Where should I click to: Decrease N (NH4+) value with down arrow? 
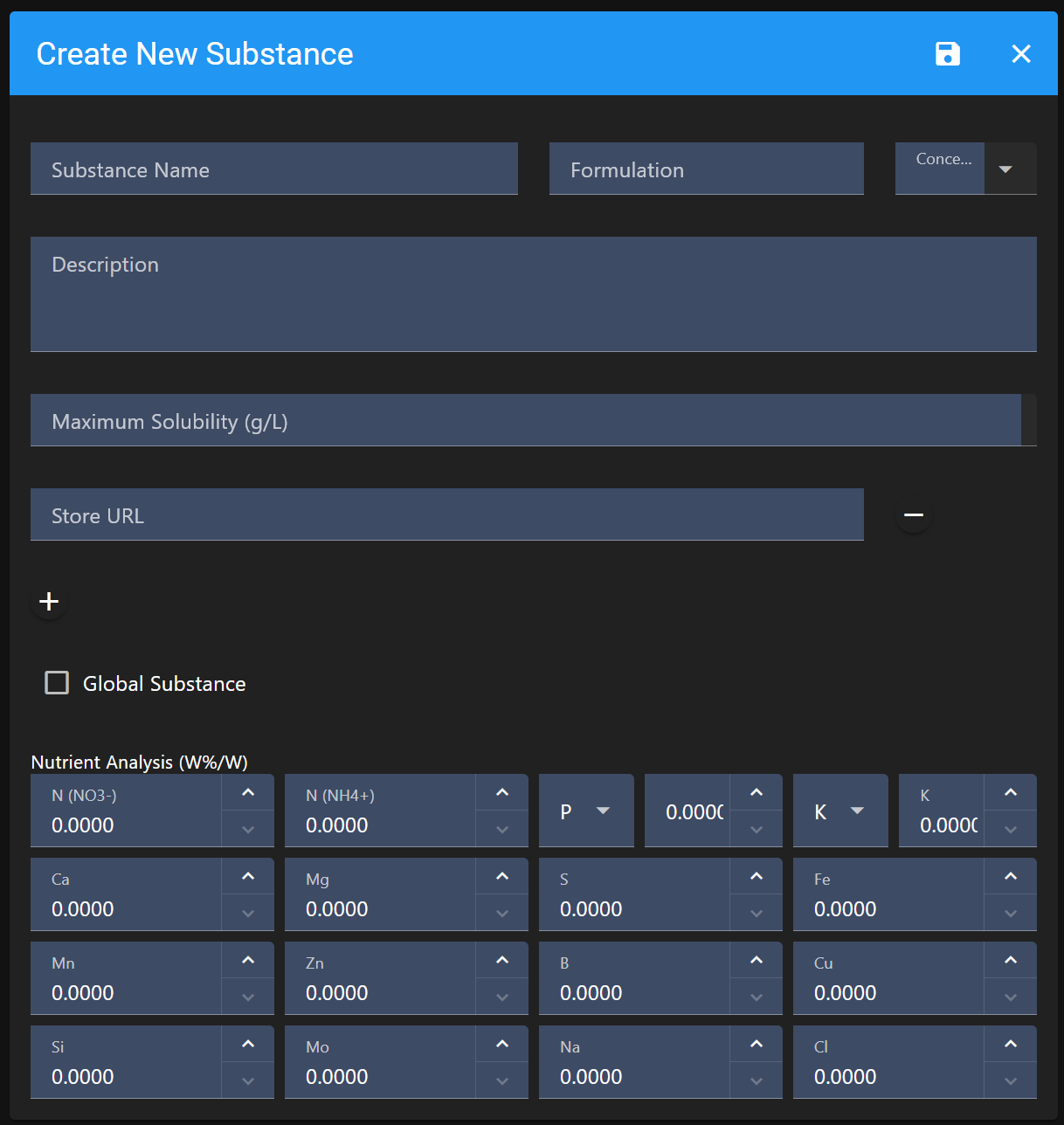tap(502, 829)
